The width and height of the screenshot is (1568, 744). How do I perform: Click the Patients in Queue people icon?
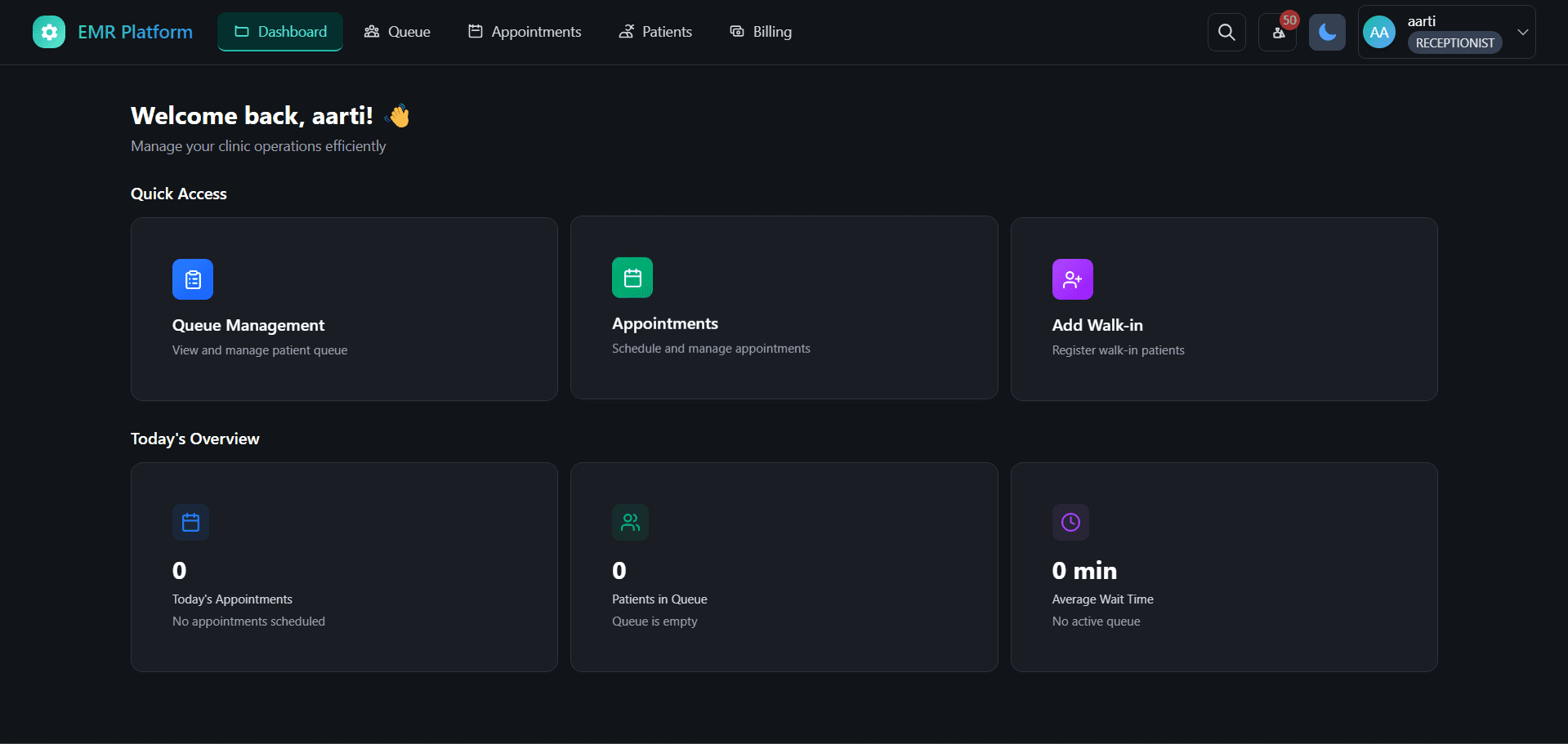pyautogui.click(x=630, y=523)
